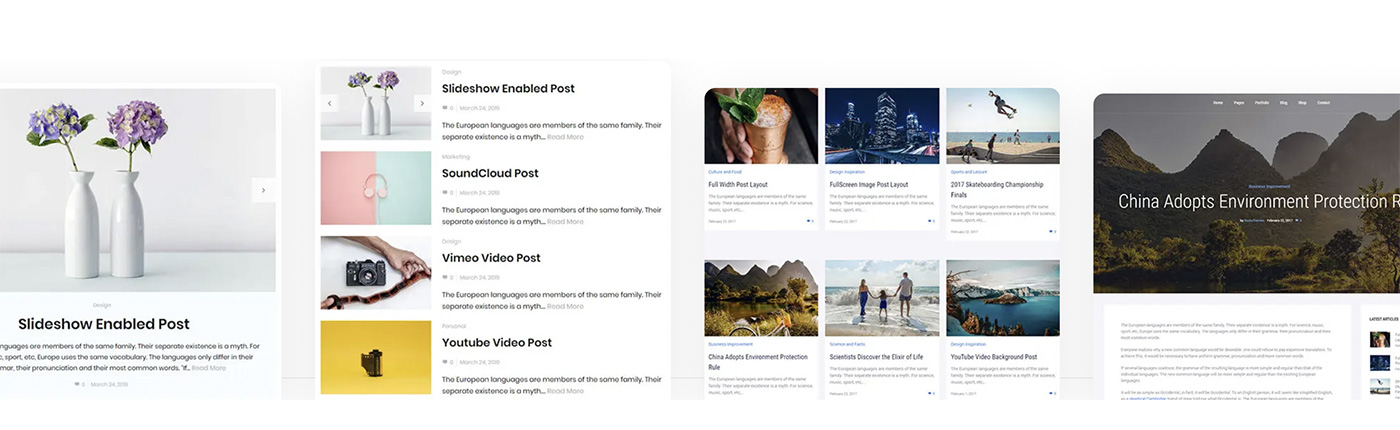Click mountain river image in the post grid
The width and height of the screenshot is (1400, 430).
pos(761,298)
